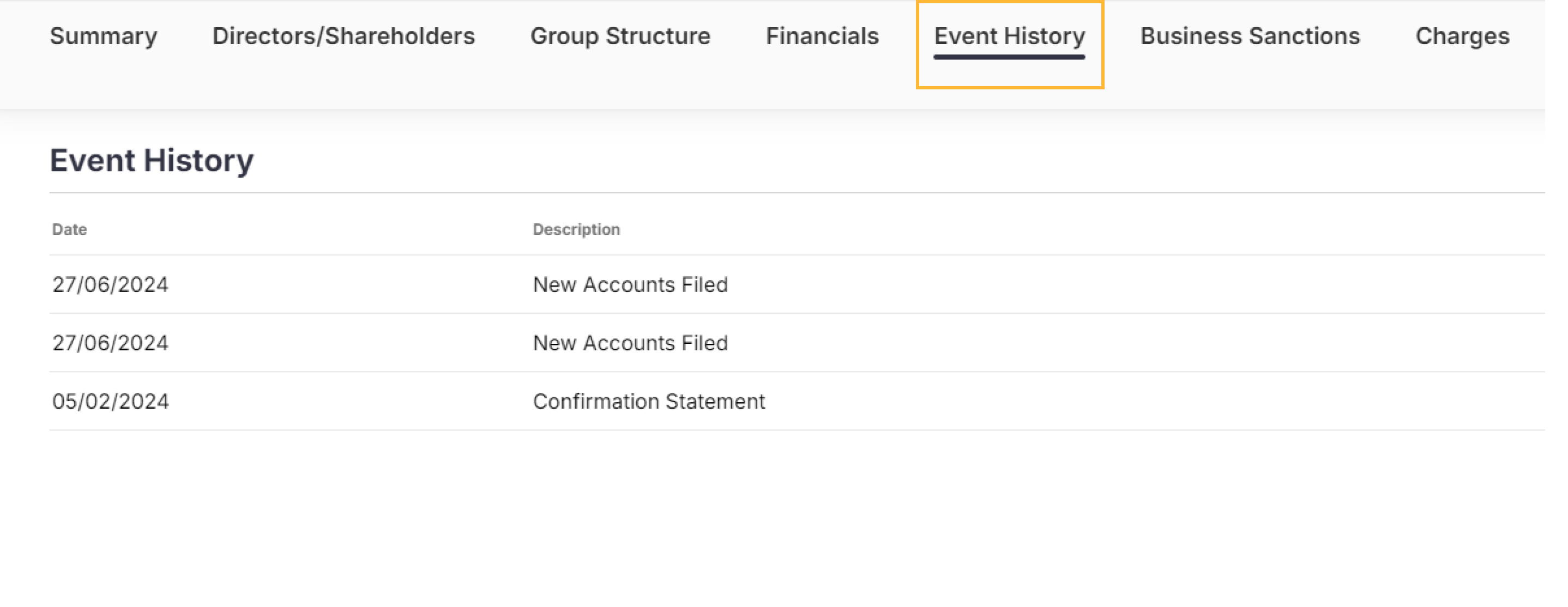The image size is (1568, 607).
Task: Click underline indicator beneath Event History tab
Action: coord(1009,57)
